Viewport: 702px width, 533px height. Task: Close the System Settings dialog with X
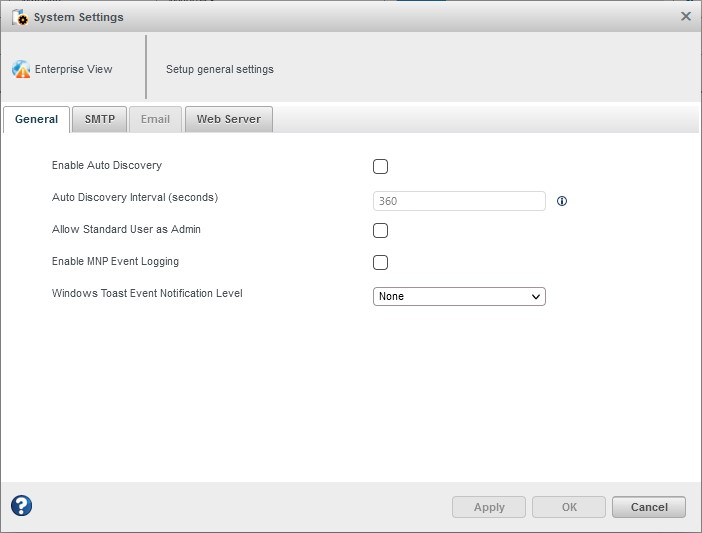(x=686, y=16)
